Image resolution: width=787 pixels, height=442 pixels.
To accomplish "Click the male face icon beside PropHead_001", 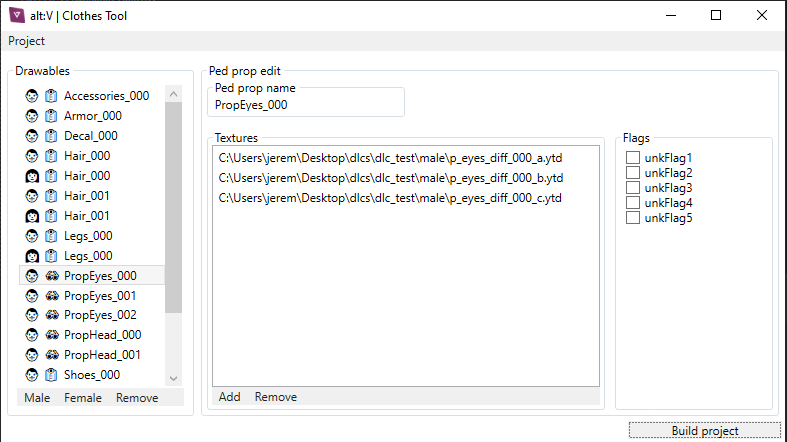I will click(x=32, y=355).
